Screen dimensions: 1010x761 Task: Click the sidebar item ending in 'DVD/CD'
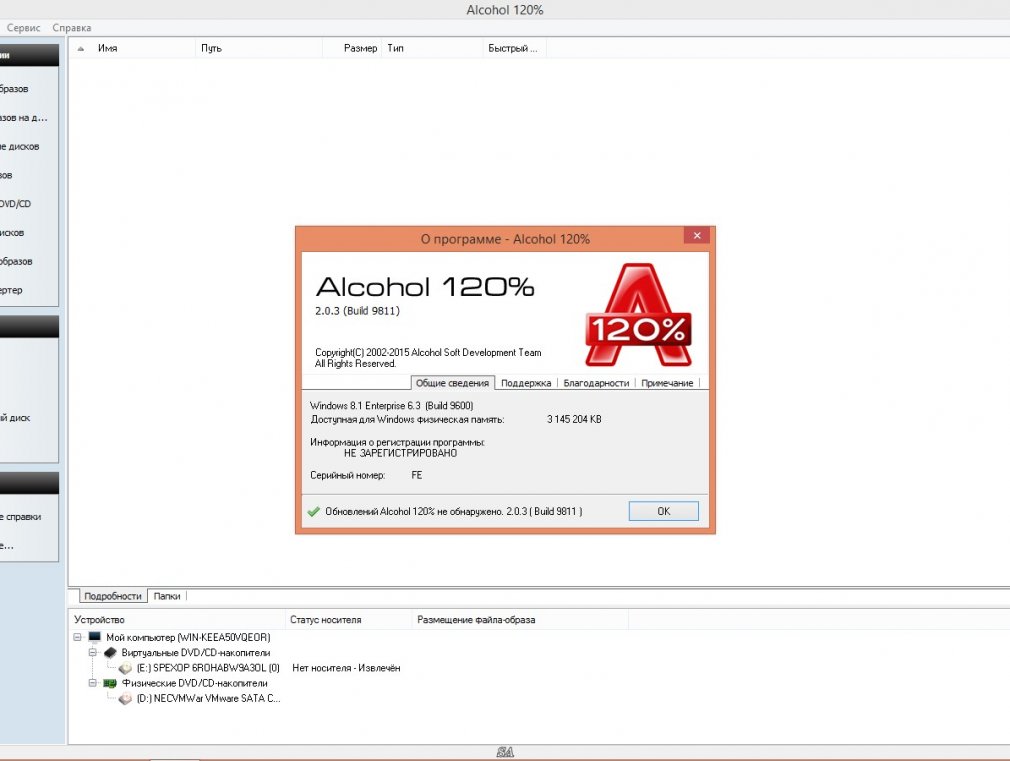15,204
